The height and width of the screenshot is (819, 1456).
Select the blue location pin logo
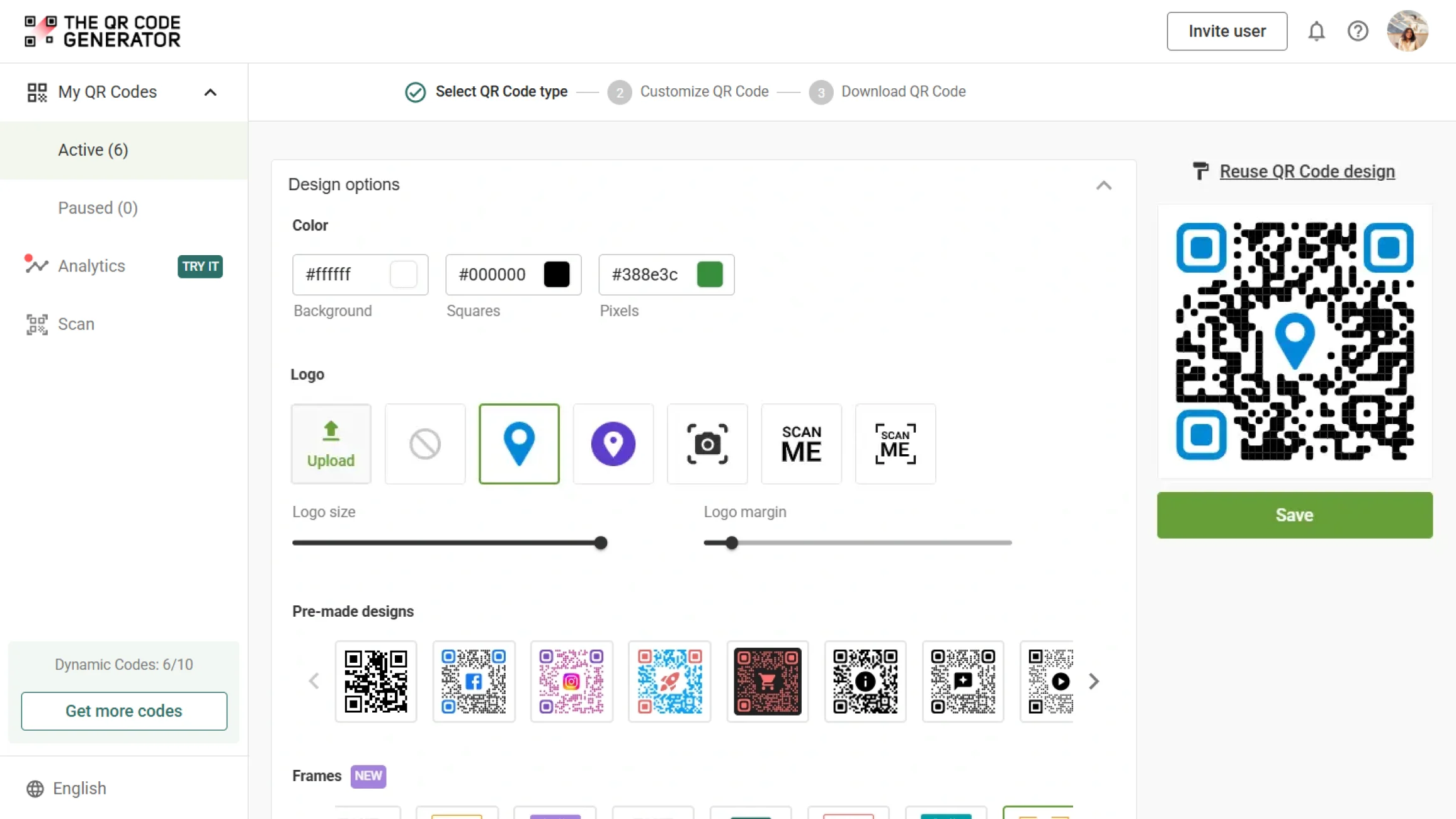(519, 444)
